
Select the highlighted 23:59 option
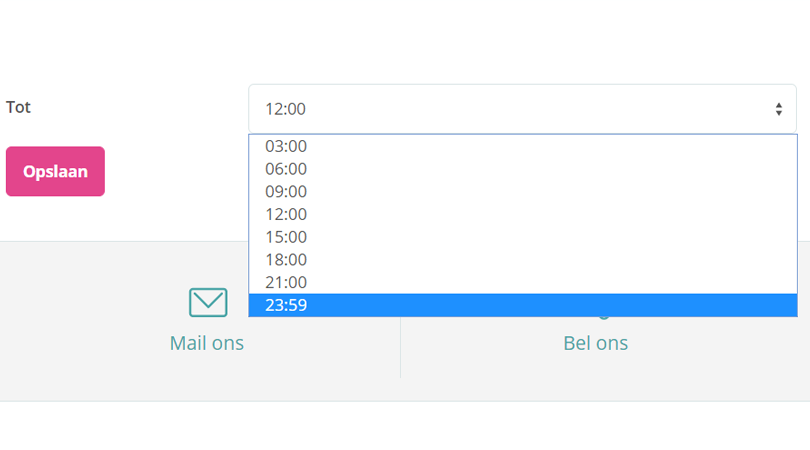[x=286, y=305]
